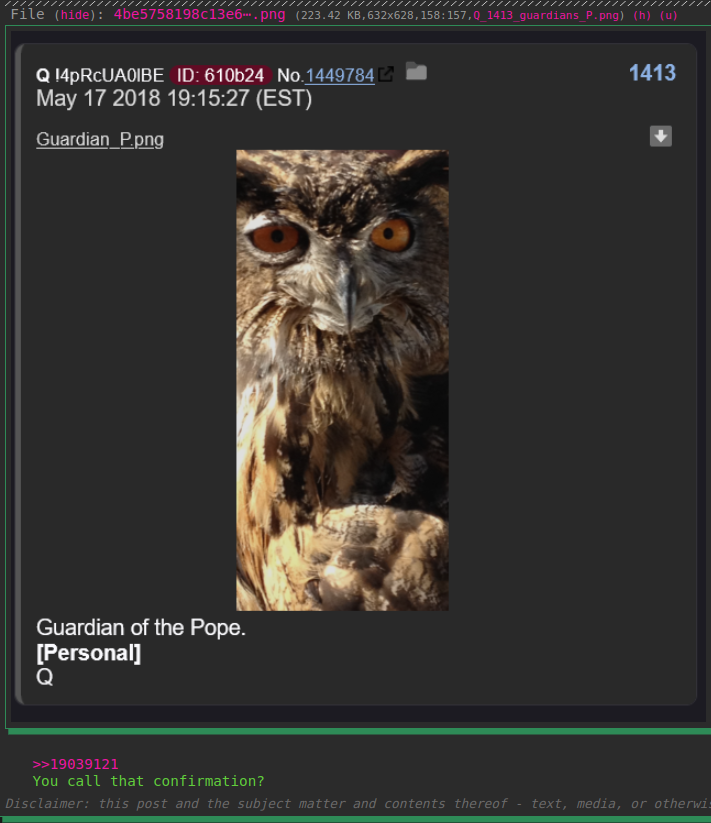This screenshot has width=711, height=823.
Task: Click the (h) file option link
Action: pyautogui.click(x=642, y=15)
